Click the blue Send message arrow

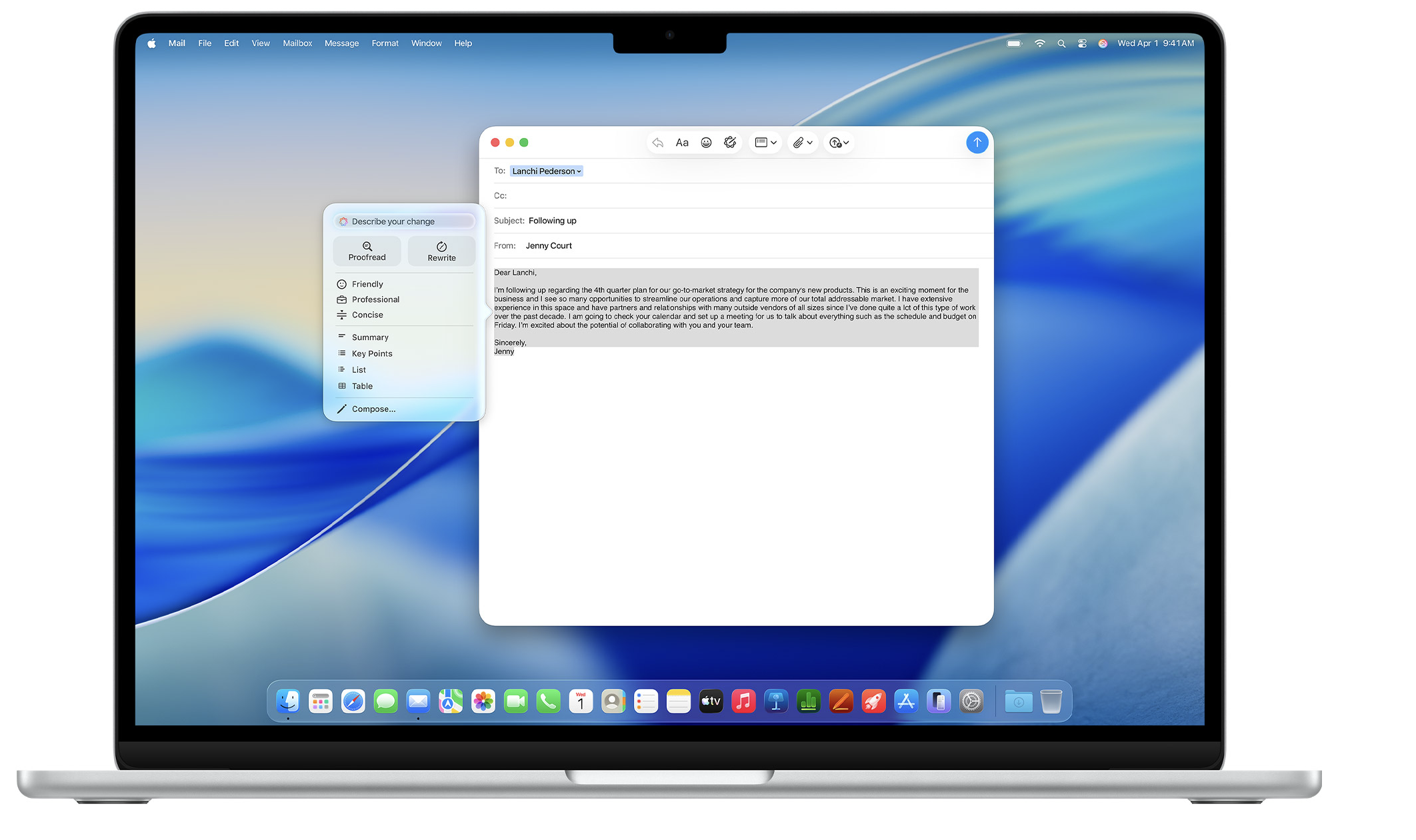tap(977, 142)
